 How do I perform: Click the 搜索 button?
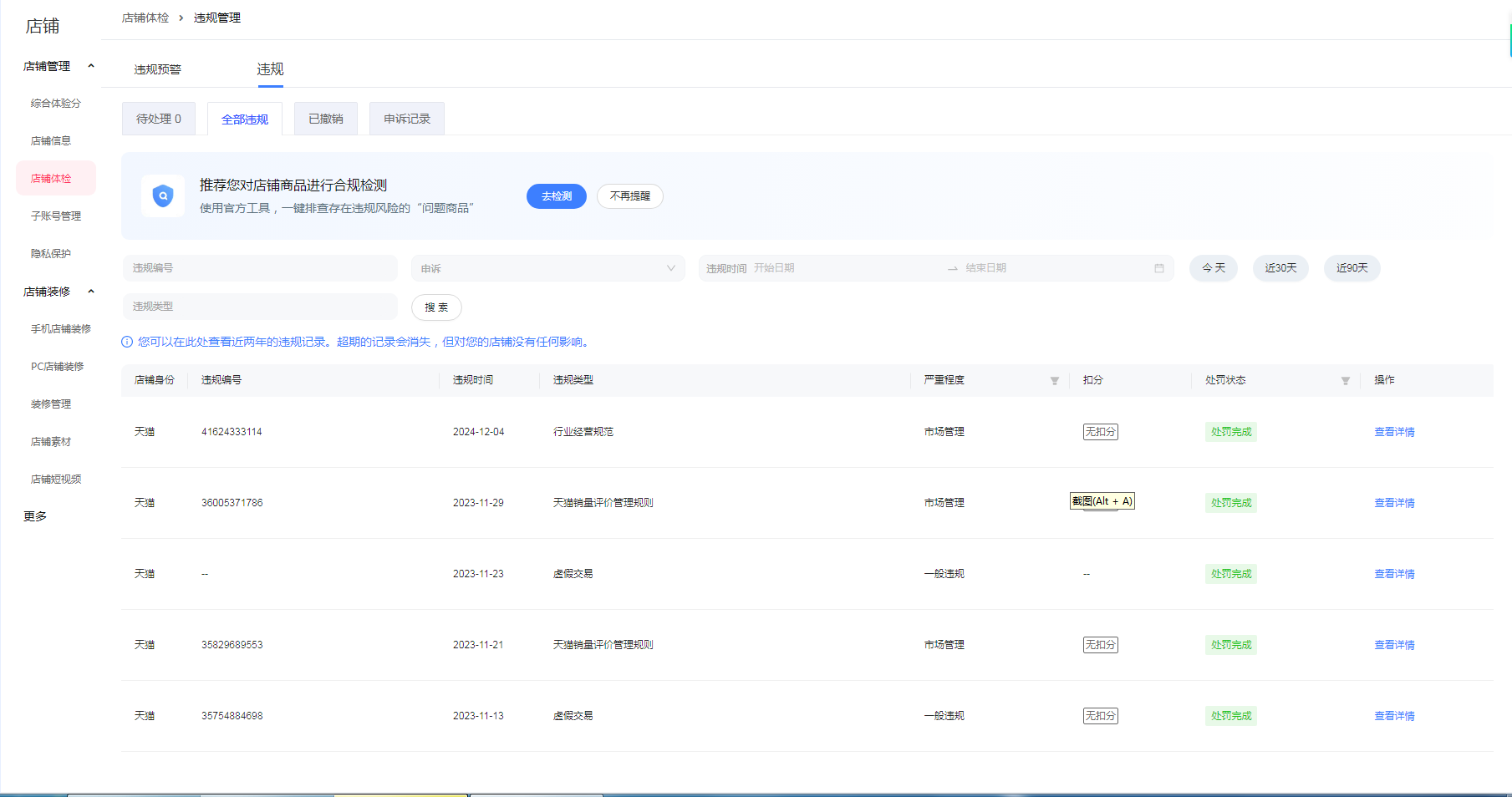pos(435,307)
